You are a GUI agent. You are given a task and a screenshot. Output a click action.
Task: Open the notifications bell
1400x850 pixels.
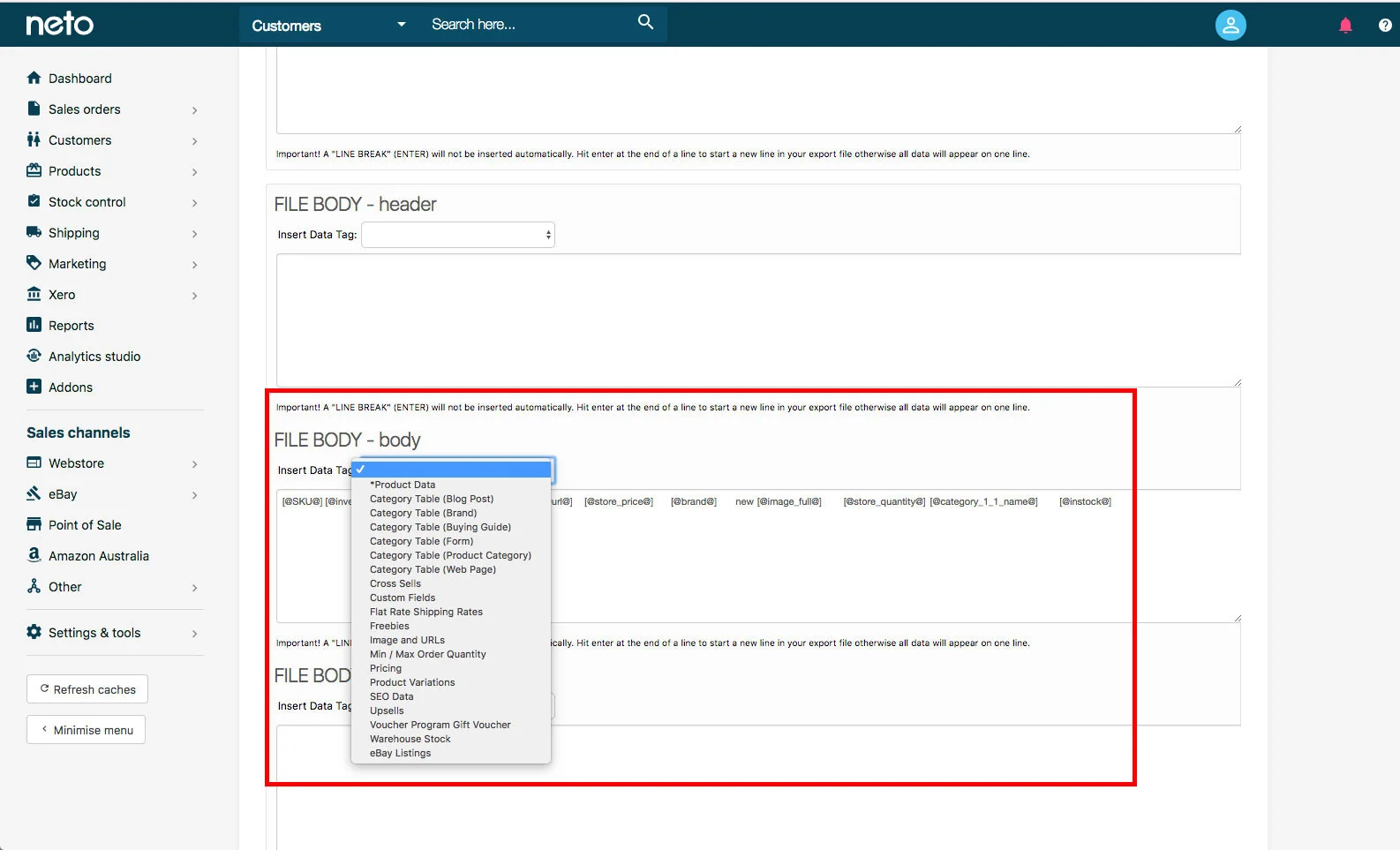tap(1345, 26)
